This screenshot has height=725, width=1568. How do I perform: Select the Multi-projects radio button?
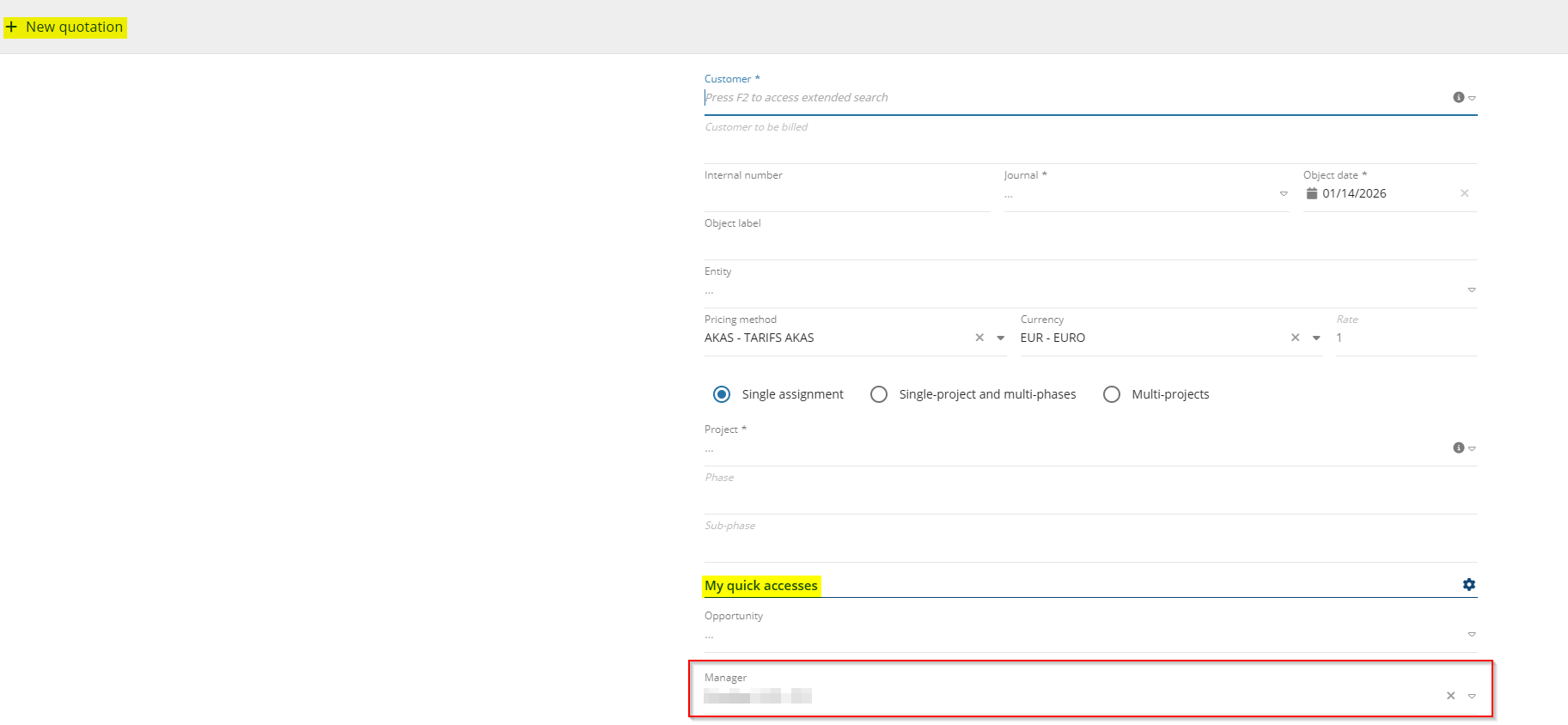click(1112, 394)
